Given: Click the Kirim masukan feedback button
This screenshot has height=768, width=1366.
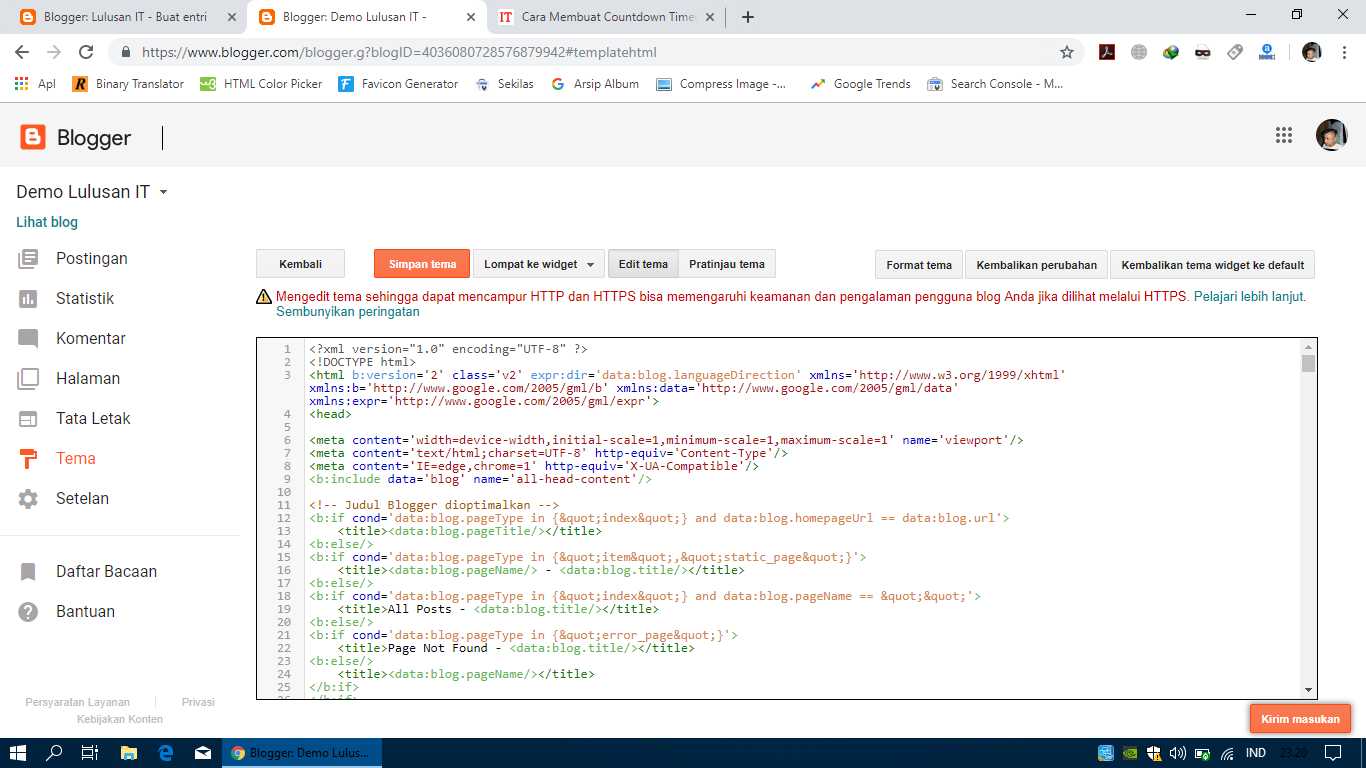Looking at the screenshot, I should point(1300,719).
